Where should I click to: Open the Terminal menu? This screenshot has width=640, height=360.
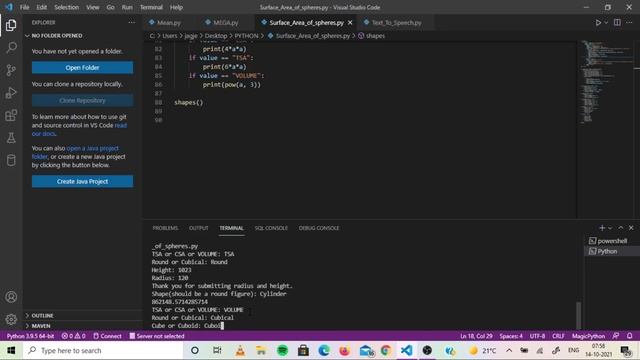coord(151,7)
